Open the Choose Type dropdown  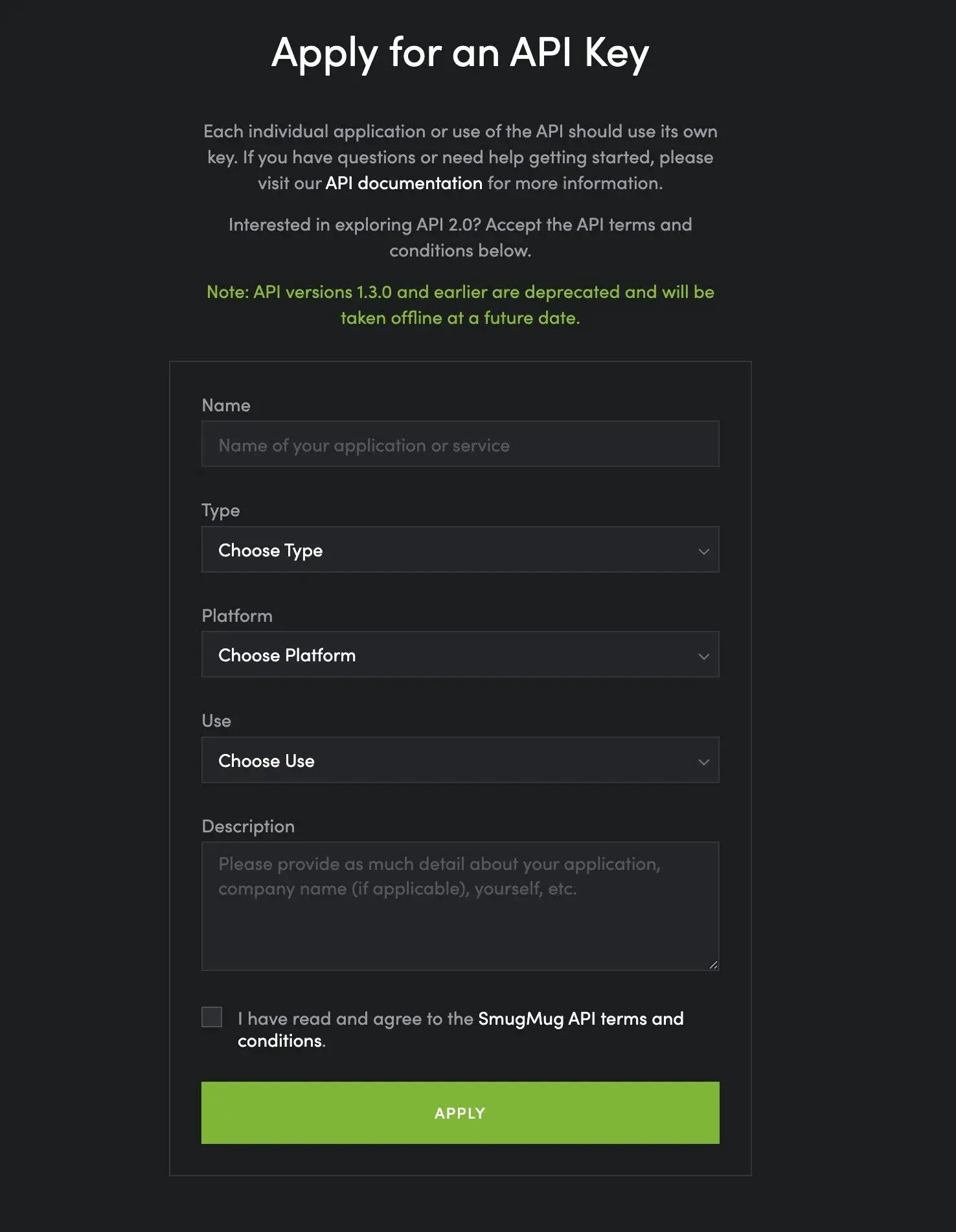point(460,550)
